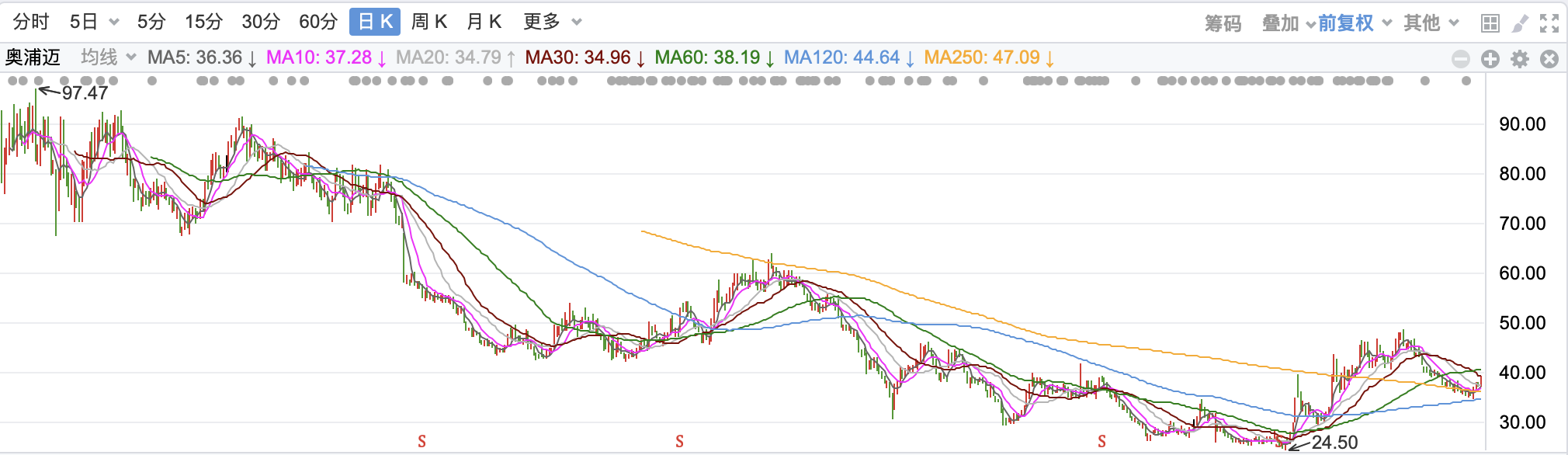The height and width of the screenshot is (455, 1568).
Task: Switch to the 分时 intraday view
Action: pyautogui.click(x=31, y=22)
